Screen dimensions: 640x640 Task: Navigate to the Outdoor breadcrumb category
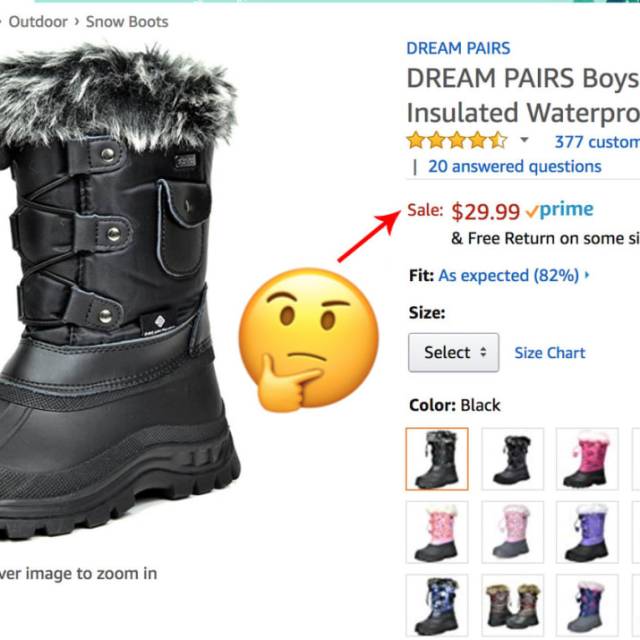pos(38,21)
